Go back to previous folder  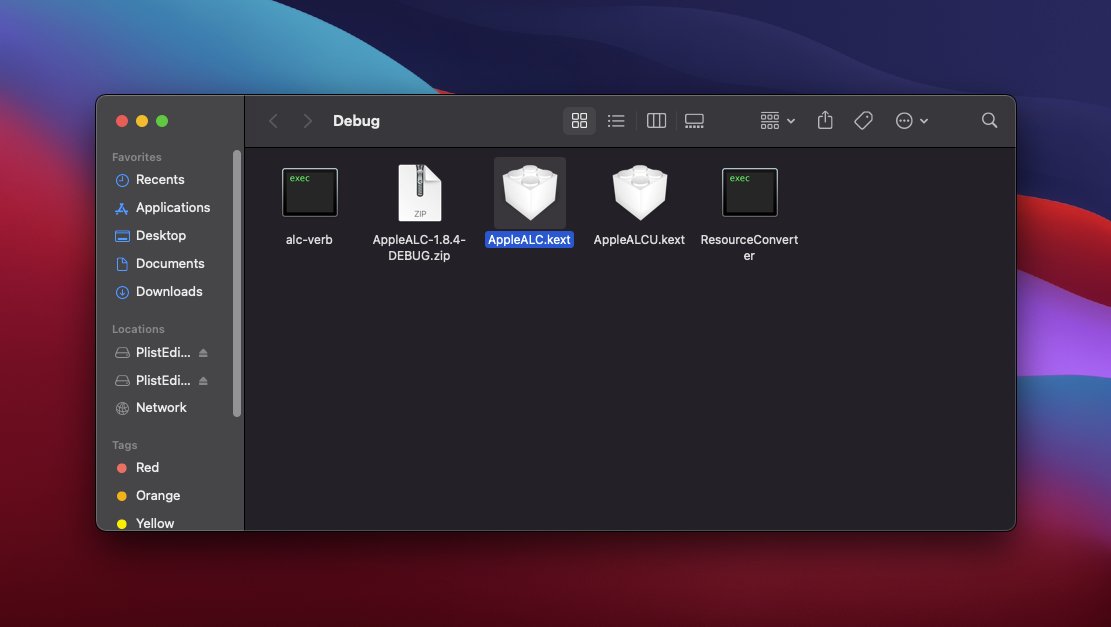click(x=273, y=121)
